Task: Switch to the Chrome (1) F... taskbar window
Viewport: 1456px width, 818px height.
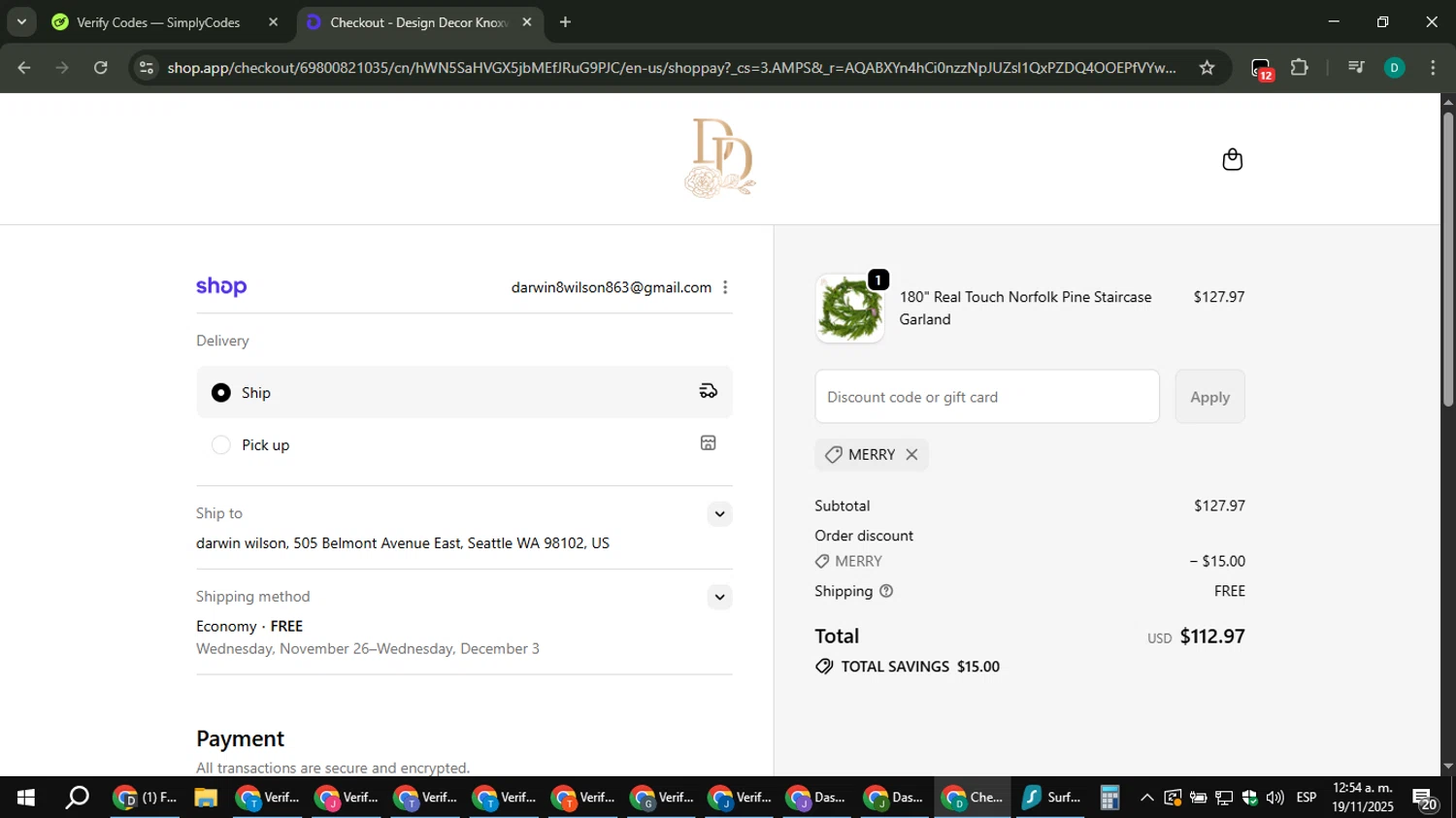Action: click(x=146, y=798)
